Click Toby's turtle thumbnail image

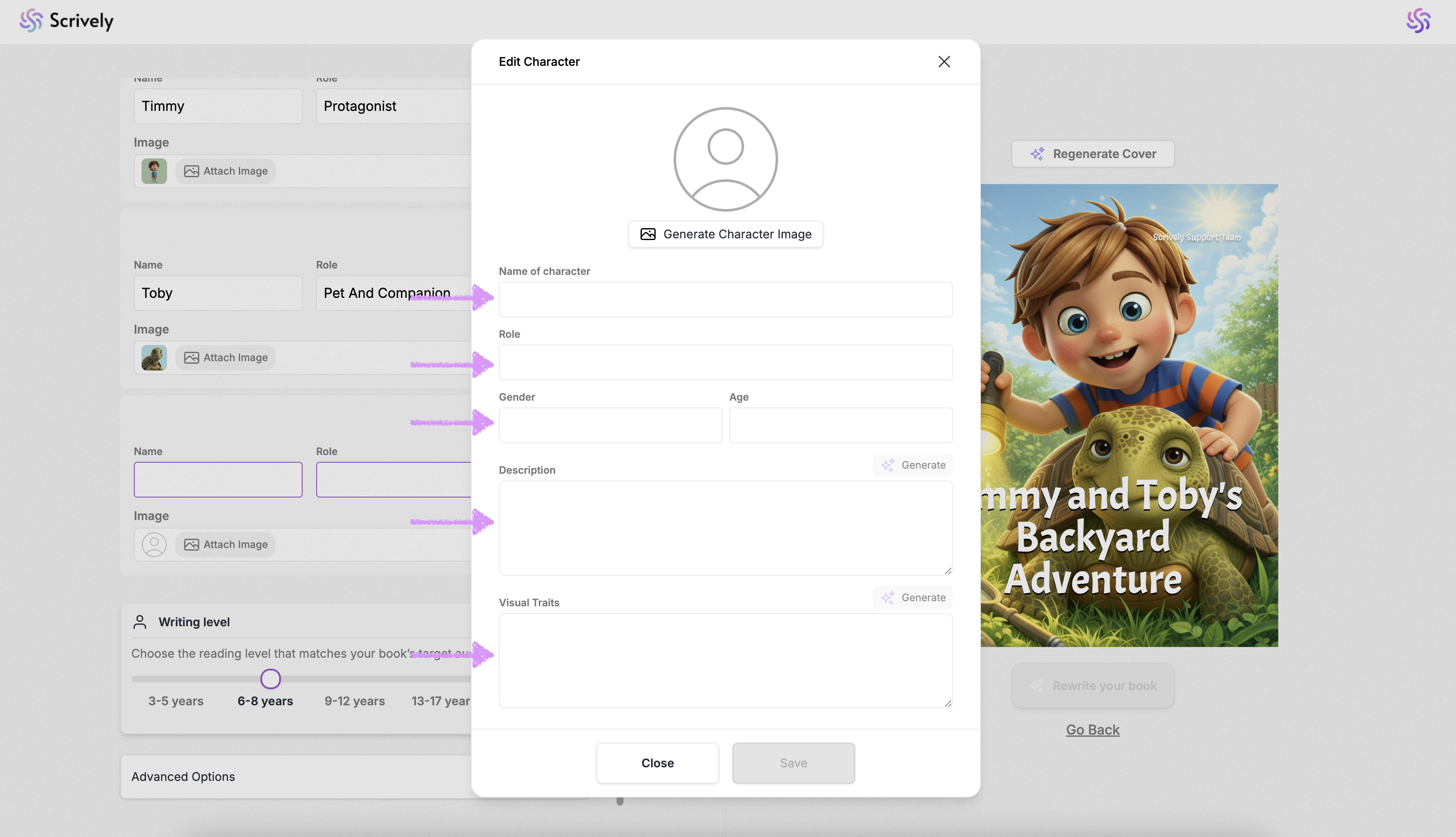[154, 358]
